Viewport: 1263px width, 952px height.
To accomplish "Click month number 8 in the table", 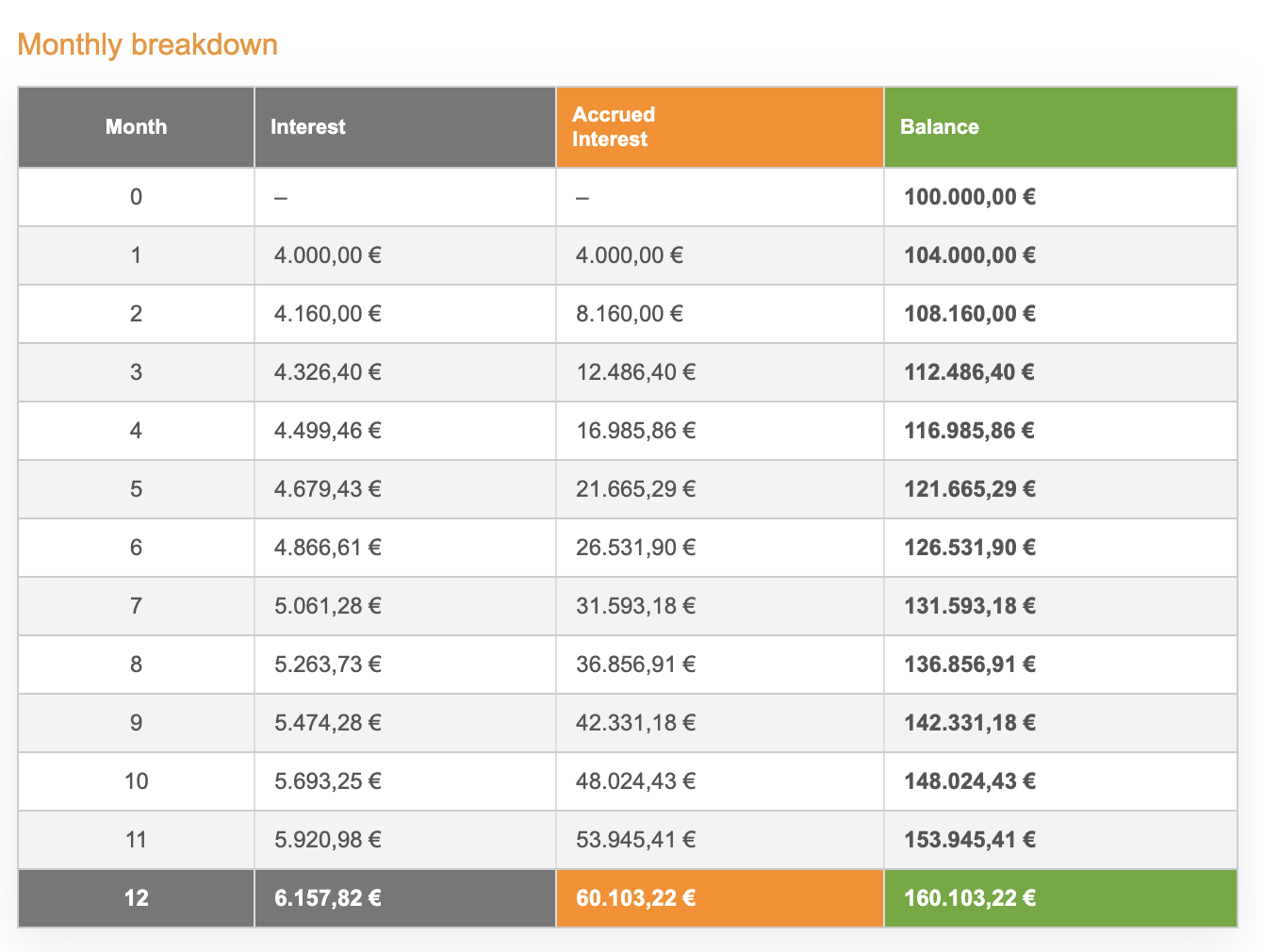I will click(x=136, y=665).
